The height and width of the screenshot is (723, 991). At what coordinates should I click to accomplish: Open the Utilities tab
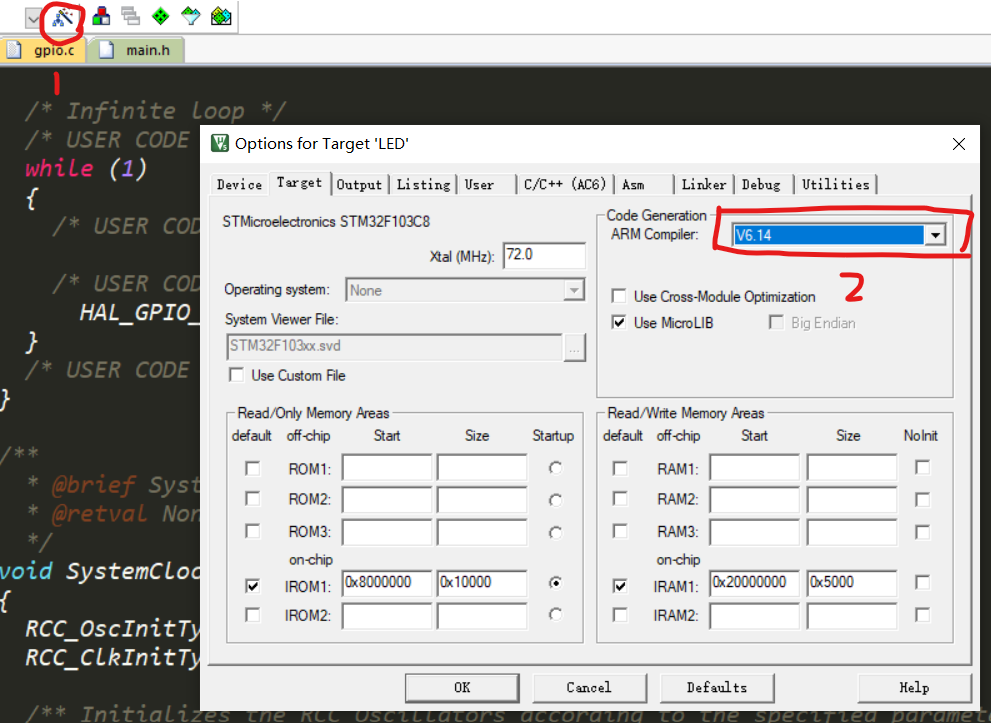(836, 185)
